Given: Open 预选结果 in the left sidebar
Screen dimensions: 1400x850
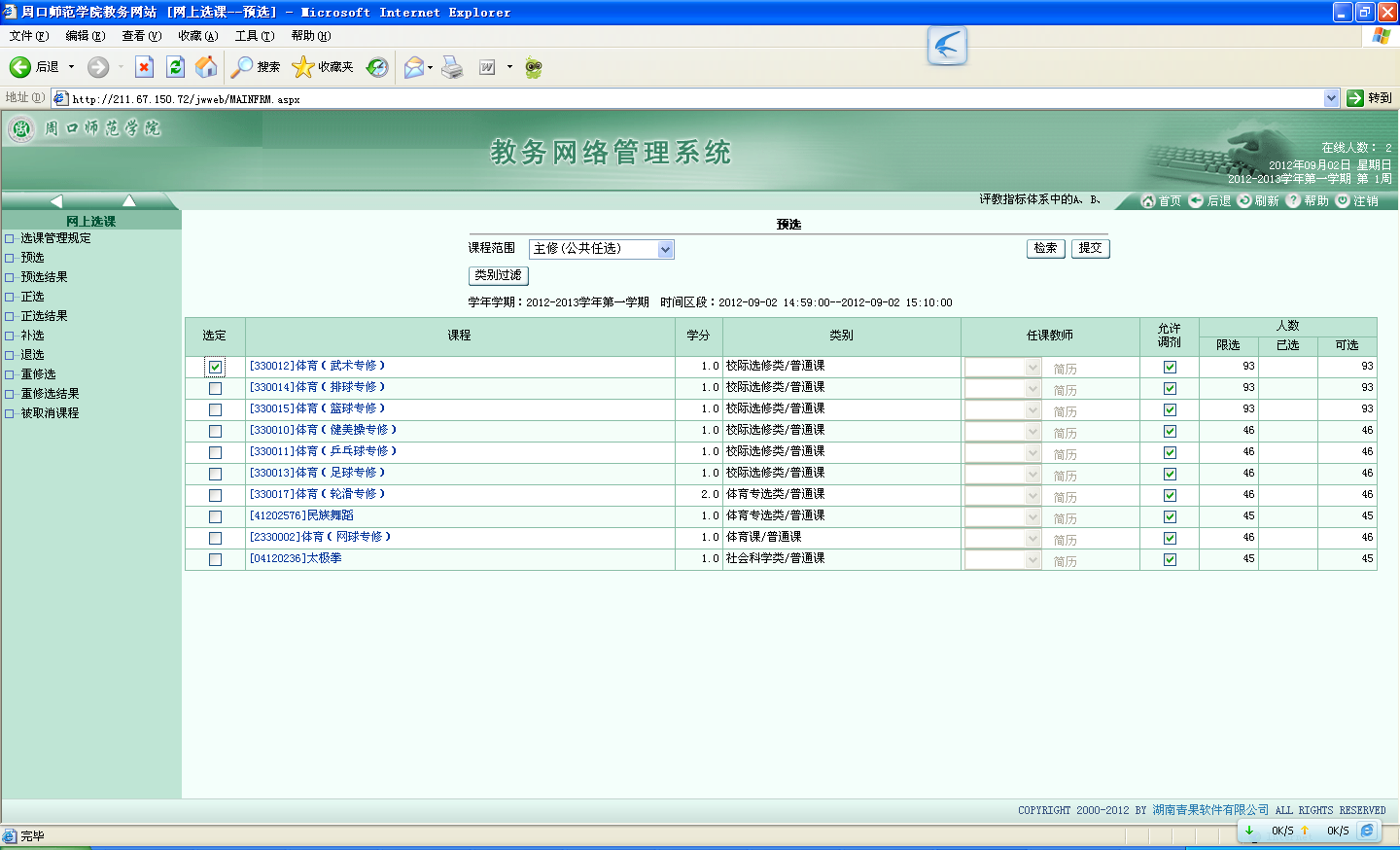Looking at the screenshot, I should [45, 277].
